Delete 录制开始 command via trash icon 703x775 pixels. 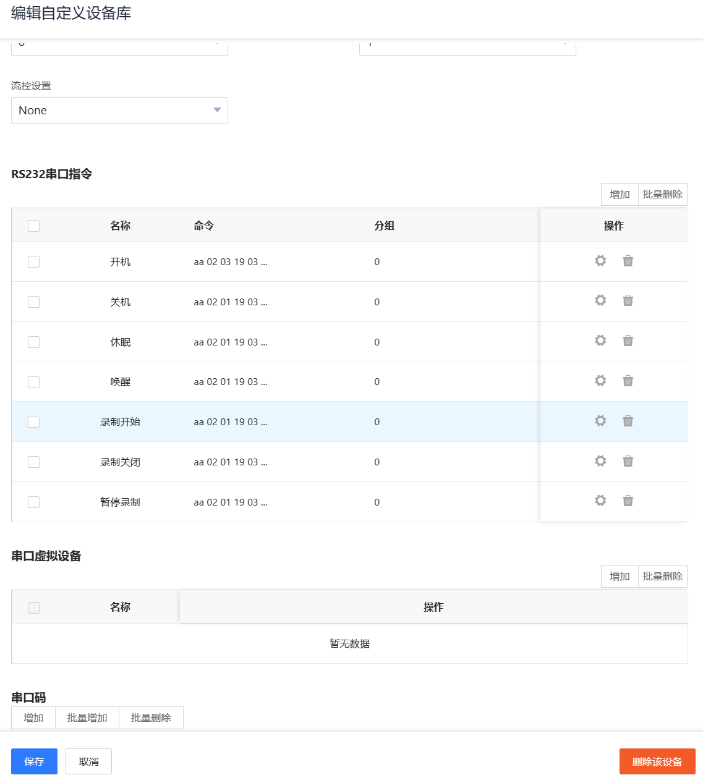tap(628, 421)
